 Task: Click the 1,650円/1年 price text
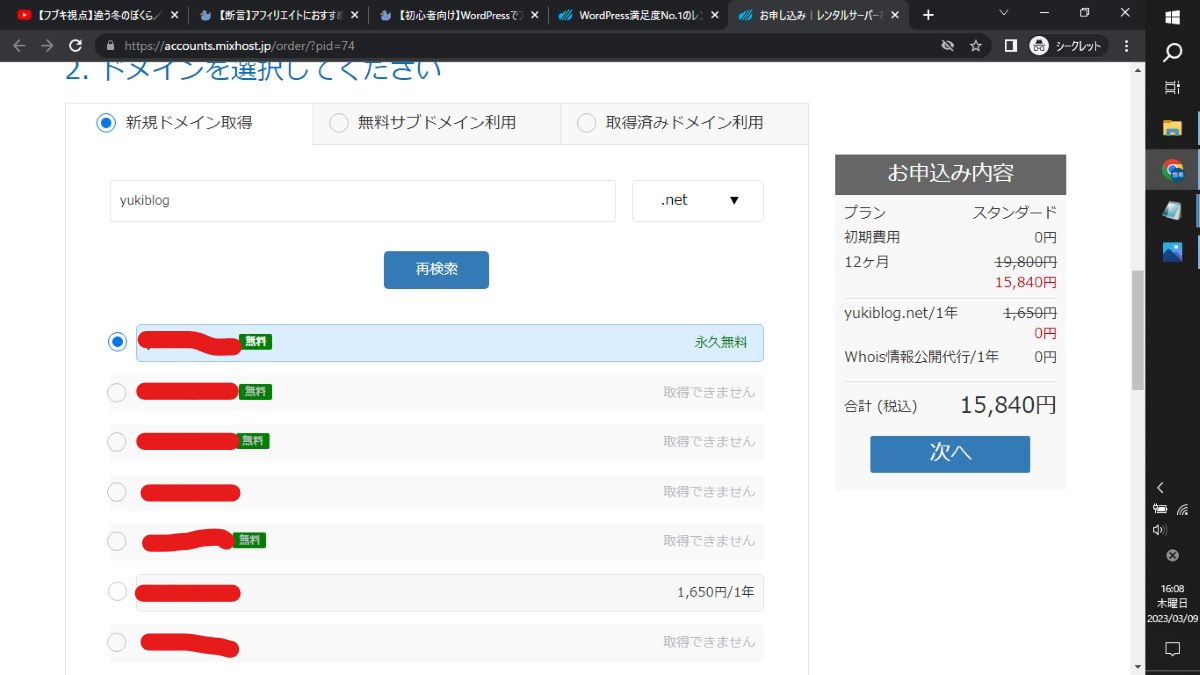pos(715,592)
